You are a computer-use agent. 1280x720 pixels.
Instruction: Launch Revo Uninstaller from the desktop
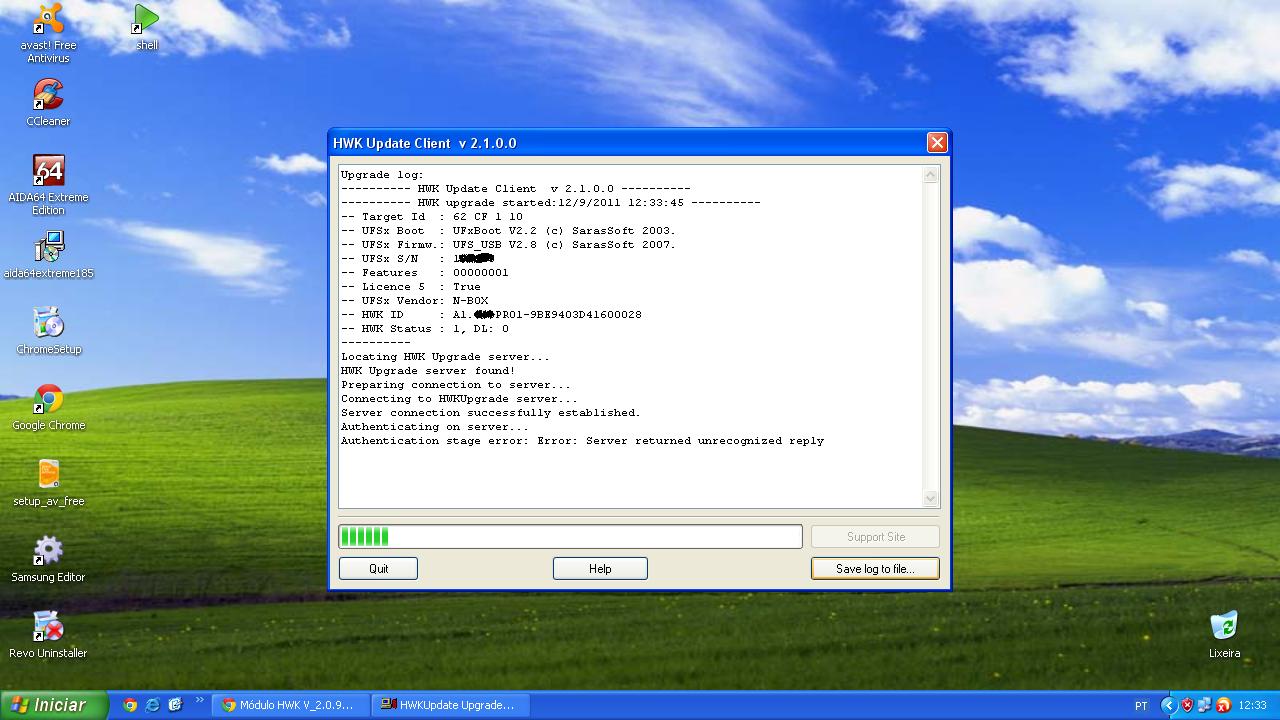[x=48, y=635]
